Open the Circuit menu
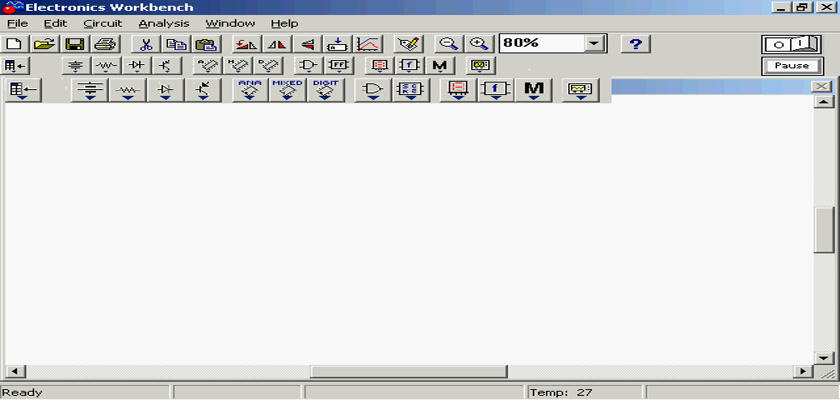840x400 pixels. (x=103, y=24)
